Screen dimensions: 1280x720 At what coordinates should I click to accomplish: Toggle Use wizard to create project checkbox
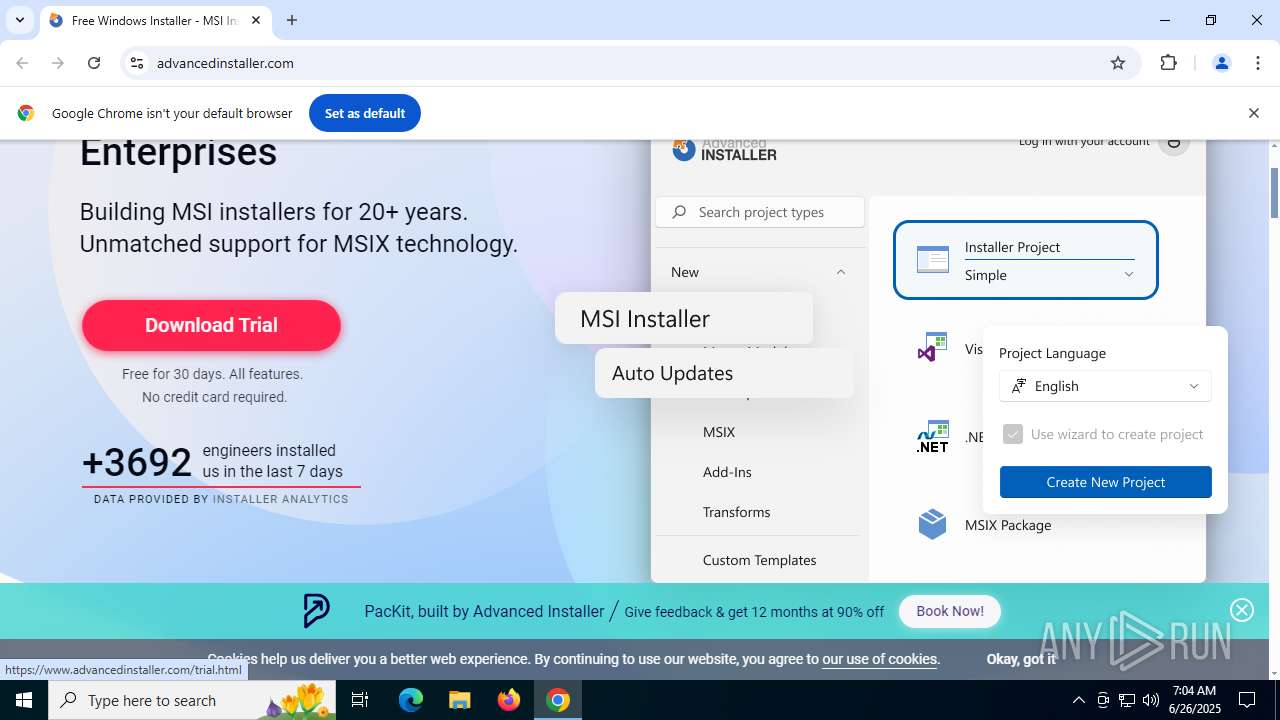click(1013, 434)
